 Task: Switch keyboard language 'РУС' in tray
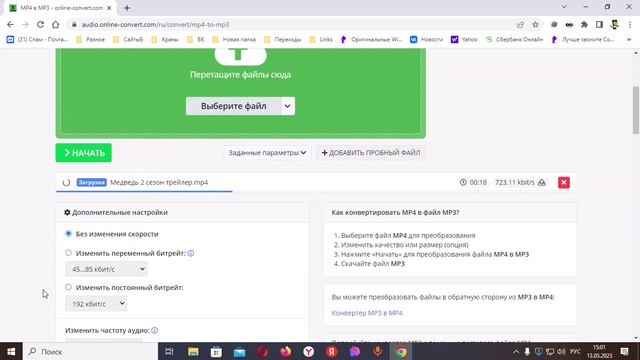pyautogui.click(x=576, y=351)
